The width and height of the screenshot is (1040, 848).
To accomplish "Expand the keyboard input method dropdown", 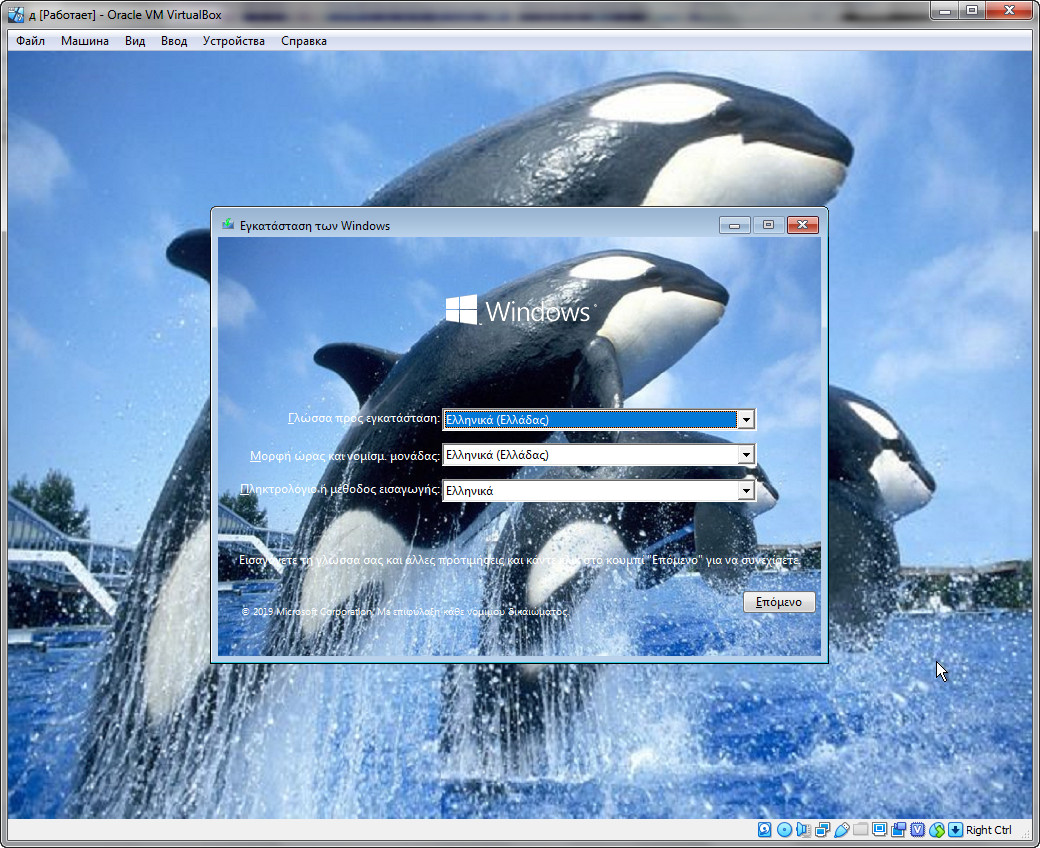I will point(745,491).
